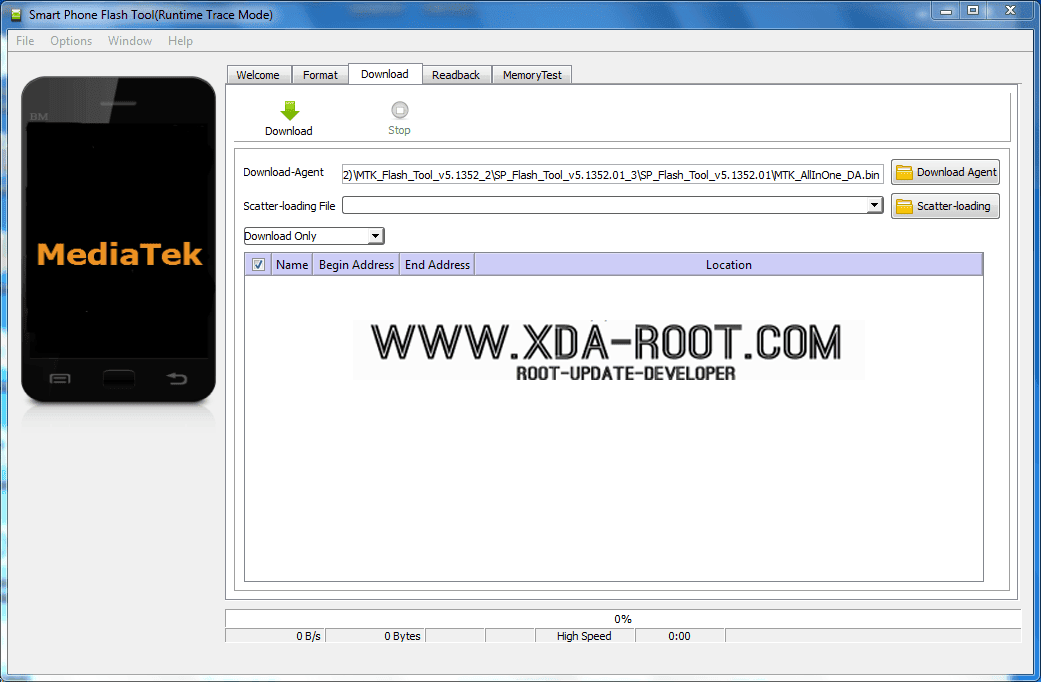Click the Scatter-loading folder button
This screenshot has width=1041, height=682.
[945, 206]
